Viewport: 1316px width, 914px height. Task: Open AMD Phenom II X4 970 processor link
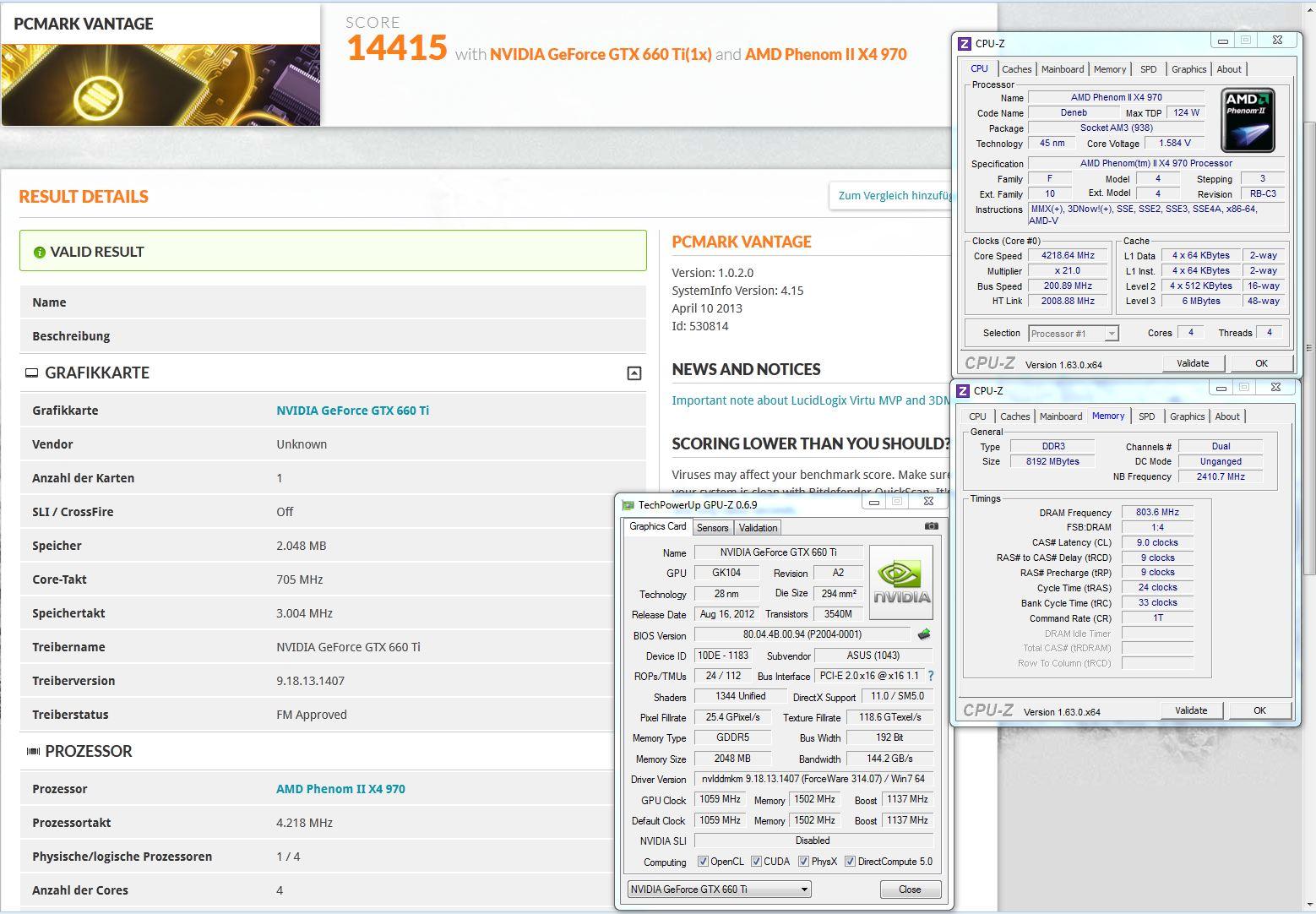tap(340, 789)
